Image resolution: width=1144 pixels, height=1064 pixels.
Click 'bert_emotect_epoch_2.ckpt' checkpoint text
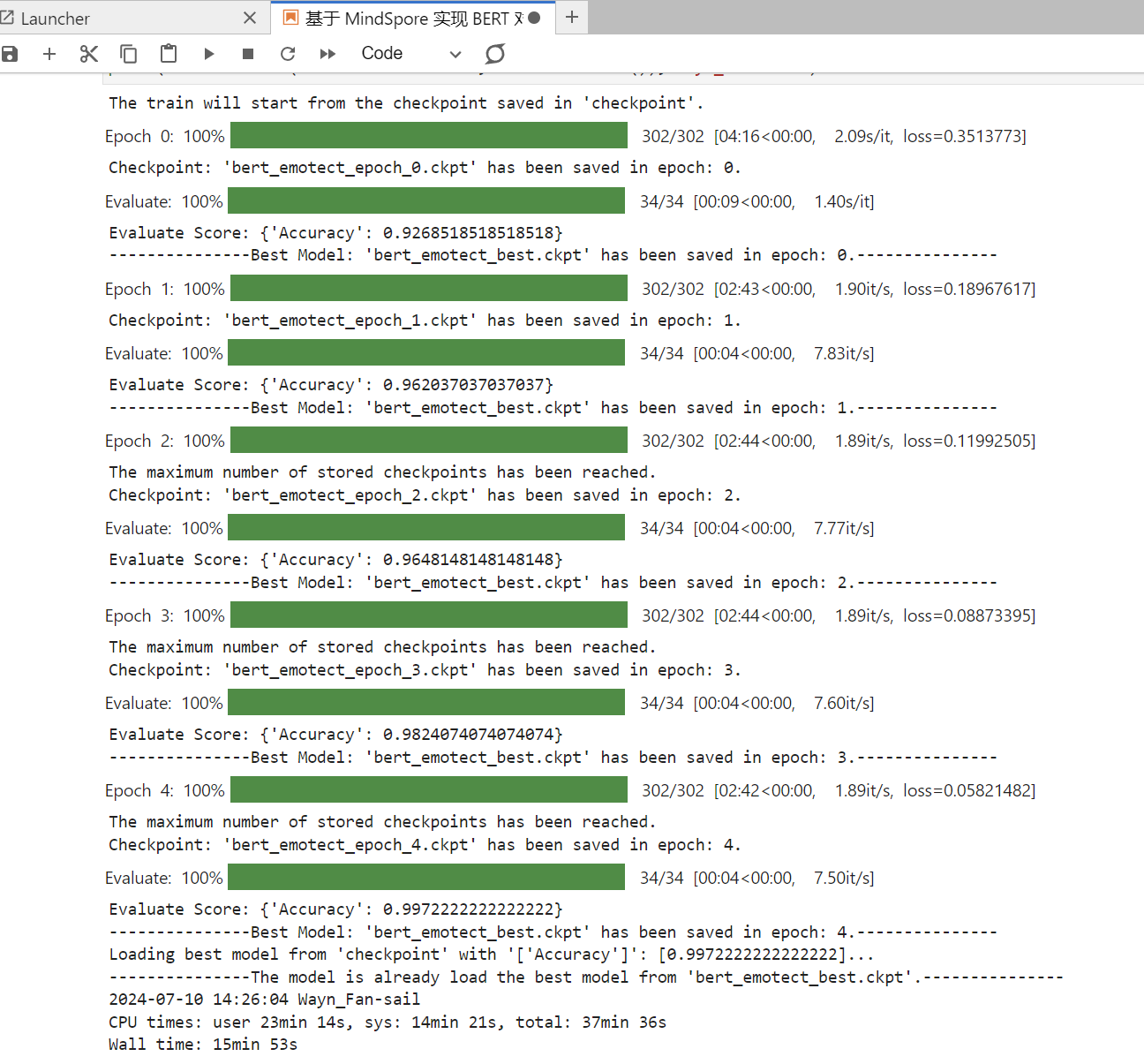[350, 495]
